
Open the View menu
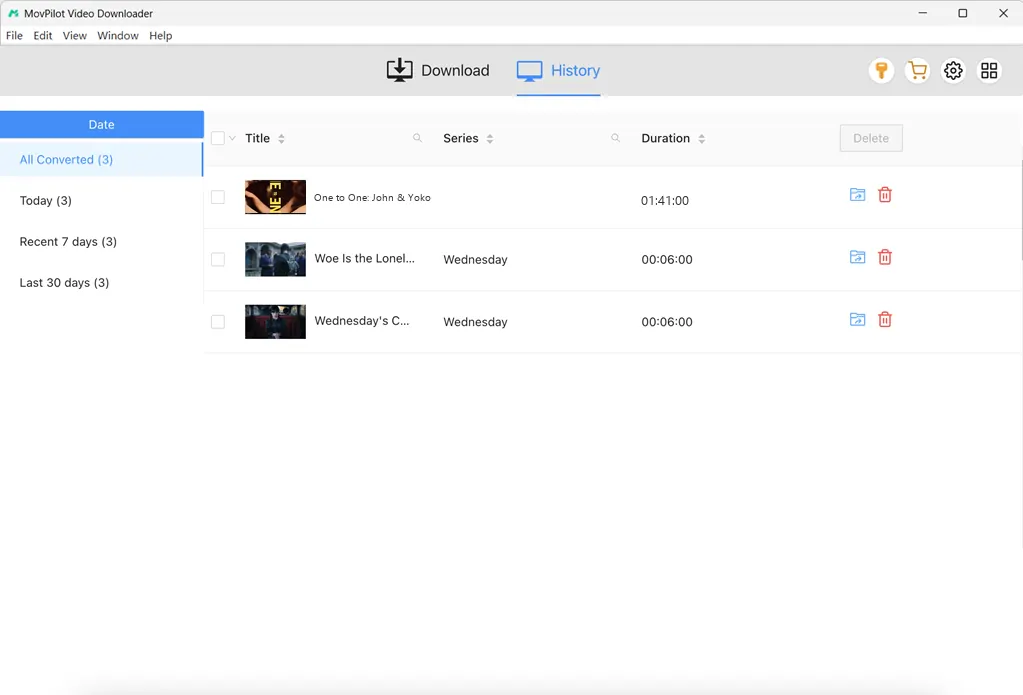[x=74, y=35]
